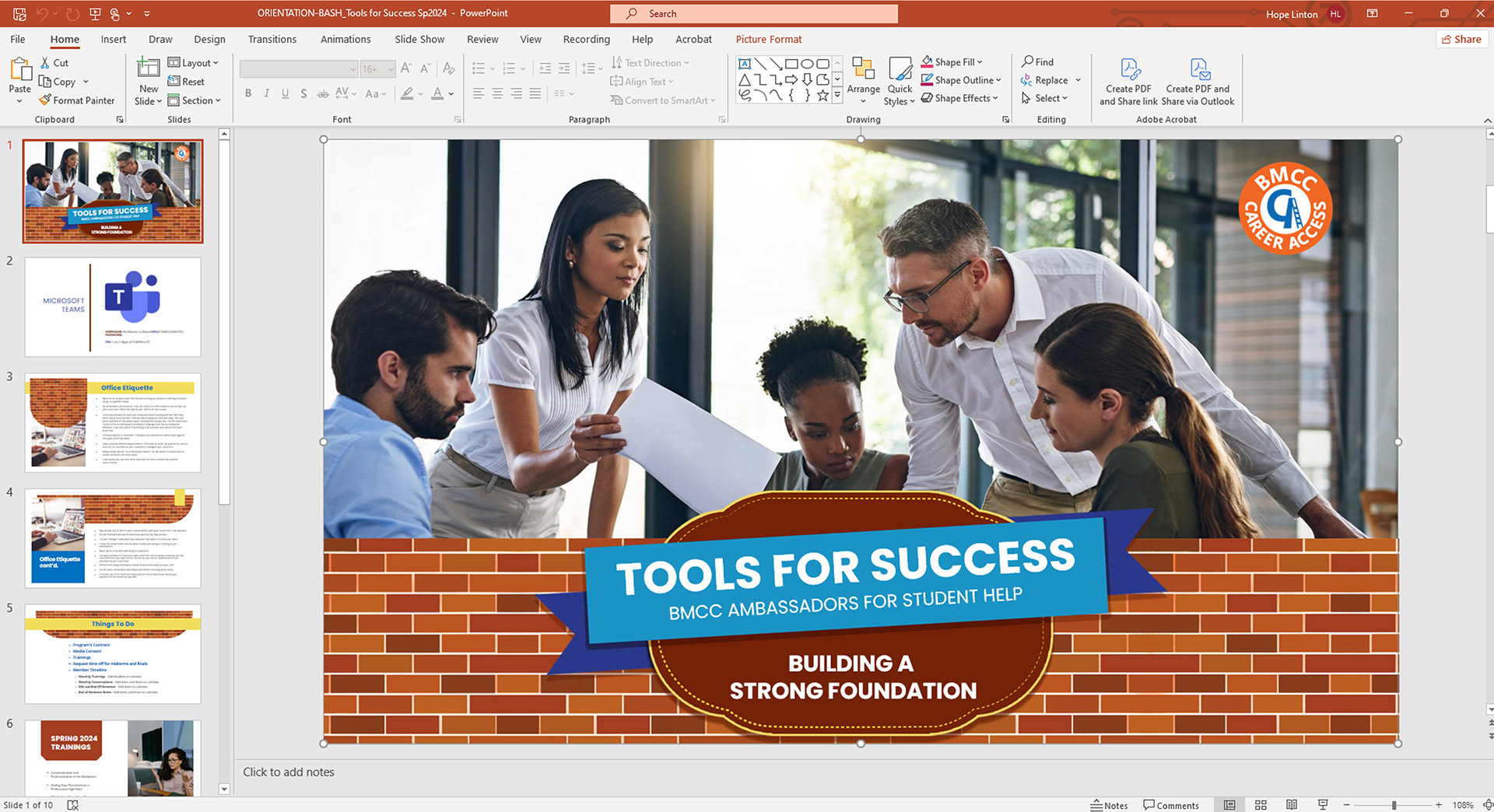
Task: Click the Comments button in status bar
Action: click(x=1171, y=805)
